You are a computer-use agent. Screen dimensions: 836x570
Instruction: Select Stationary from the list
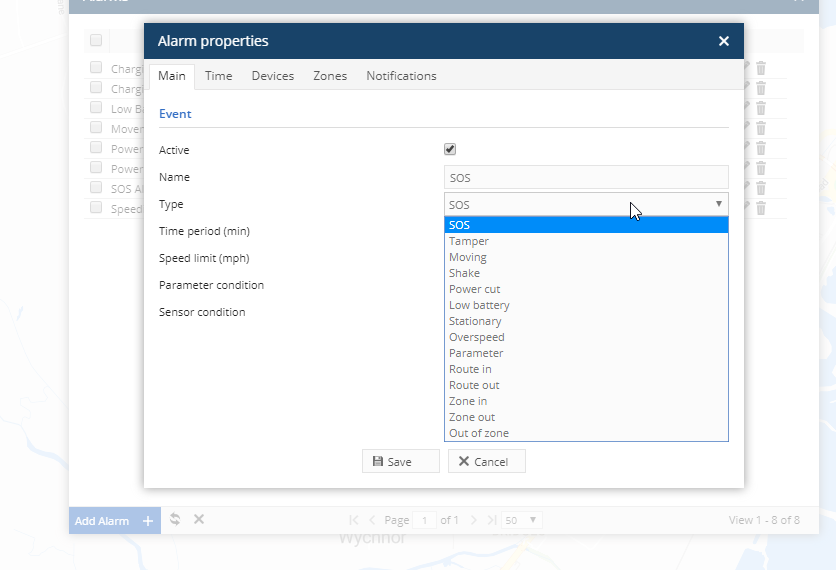coord(586,321)
